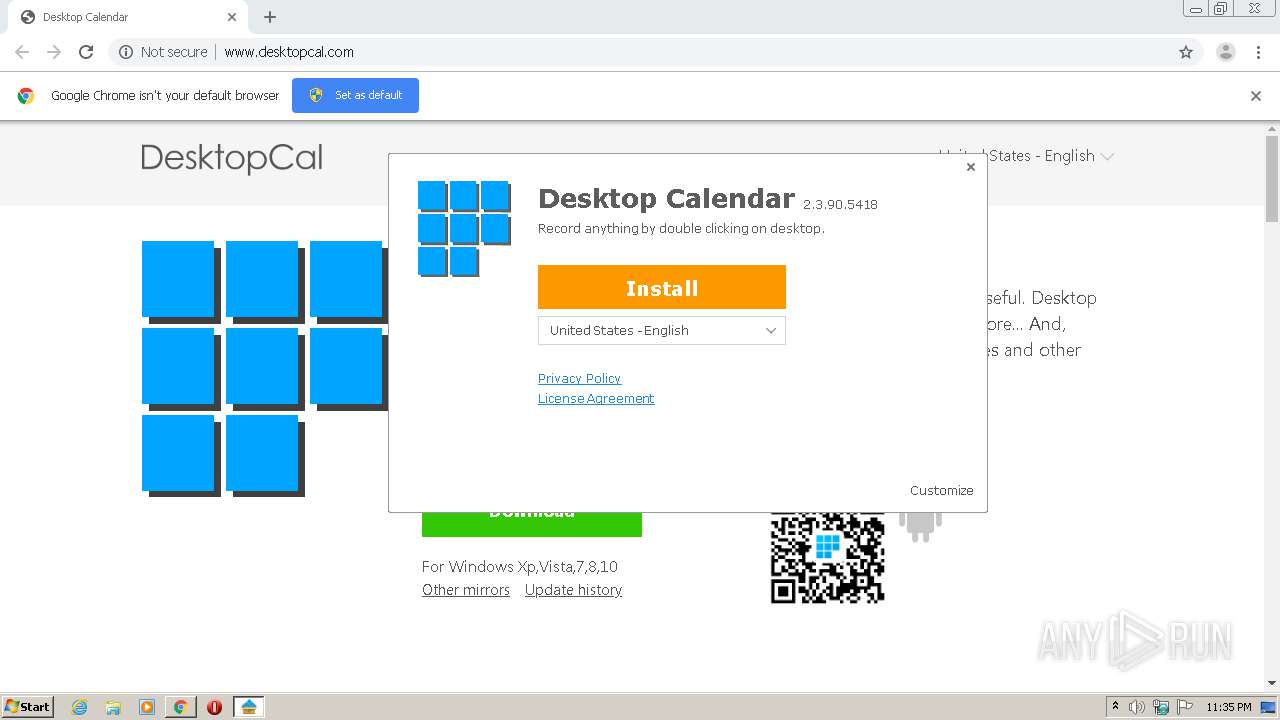The width and height of the screenshot is (1280, 720).
Task: Click the DesktopCal site logo text
Action: [x=232, y=158]
